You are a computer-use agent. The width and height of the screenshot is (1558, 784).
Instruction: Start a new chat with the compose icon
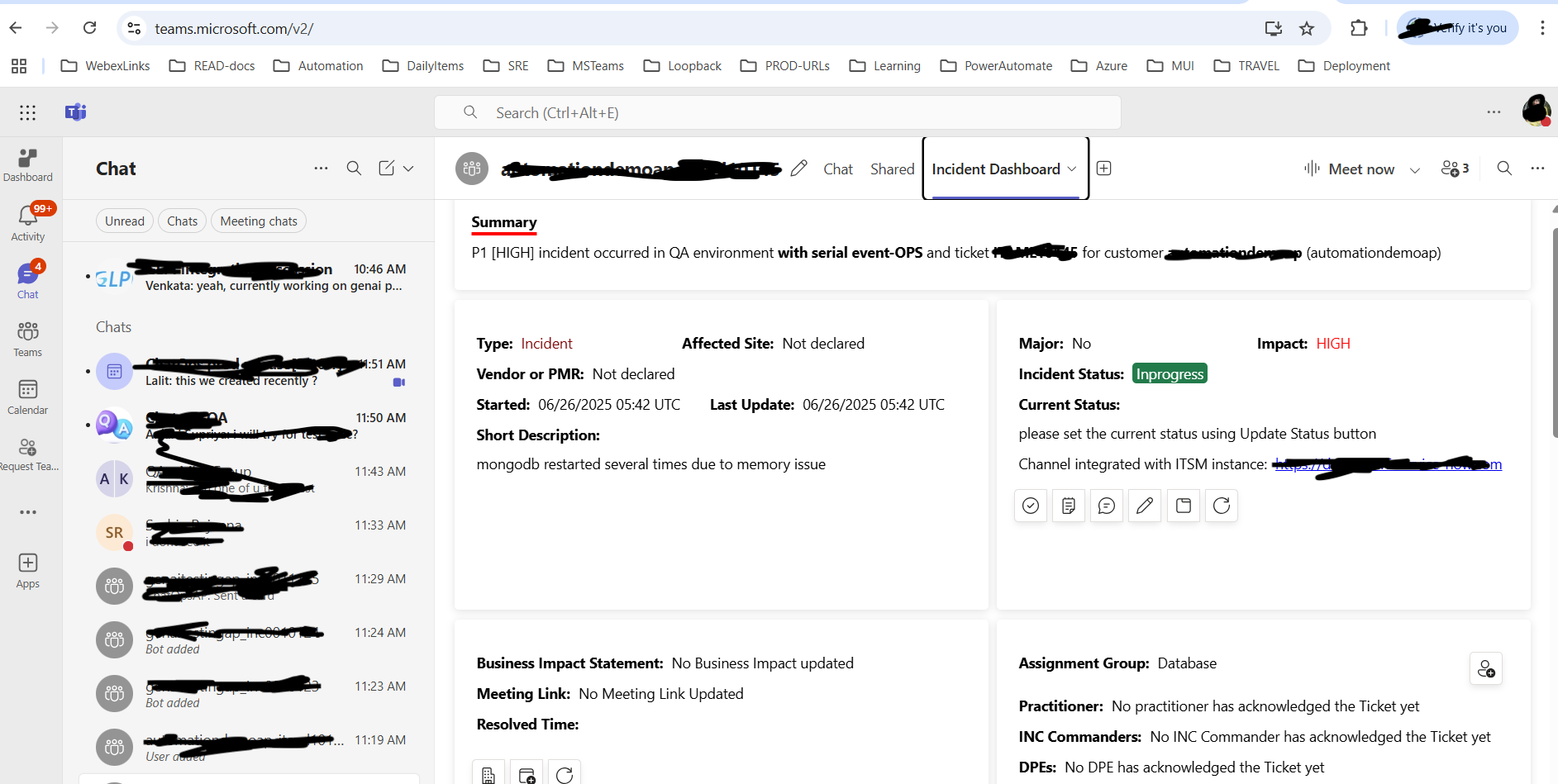pyautogui.click(x=385, y=168)
